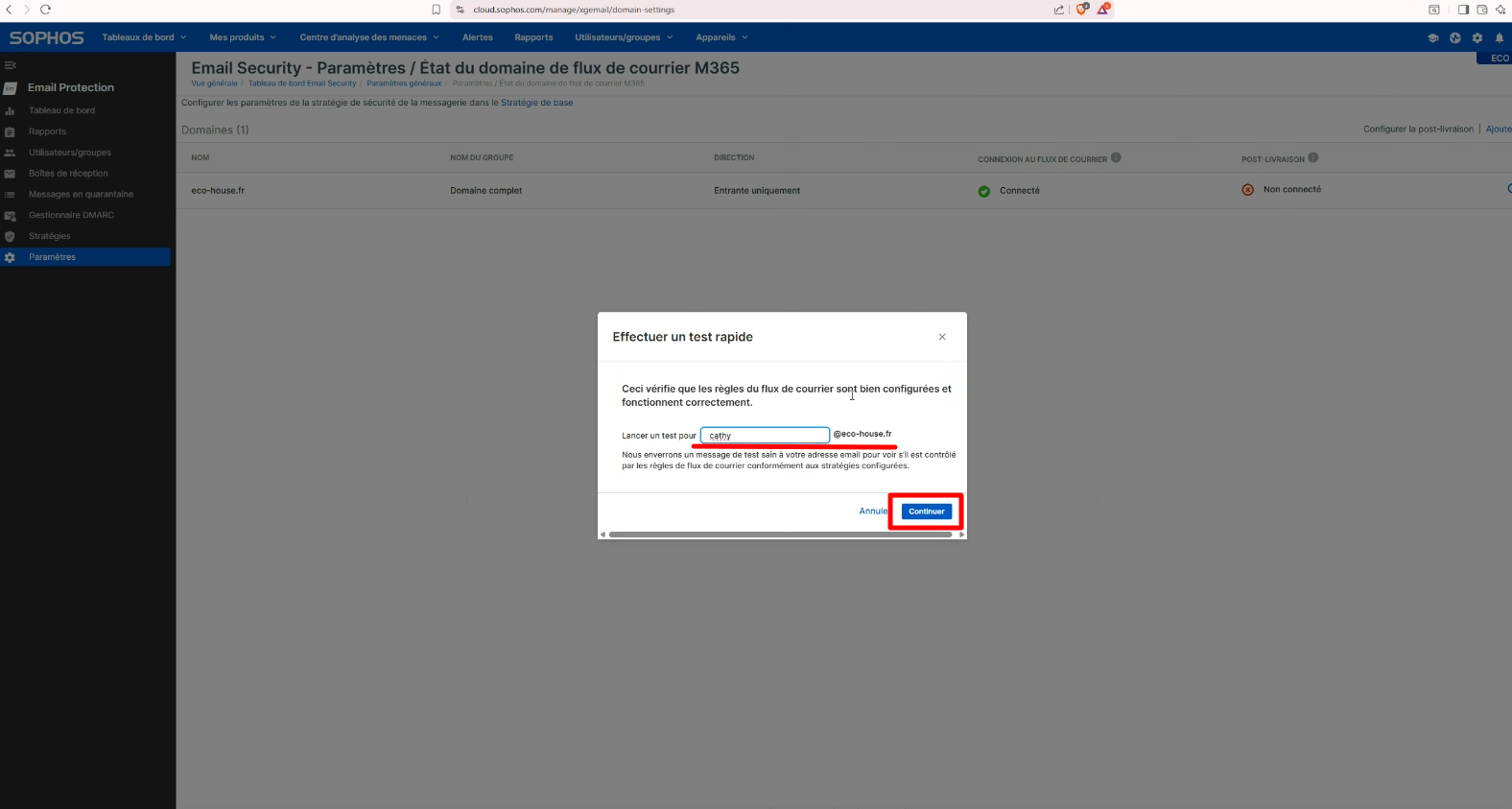Click the browser forward arrow
Viewport: 1512px width, 809px height.
[x=27, y=10]
